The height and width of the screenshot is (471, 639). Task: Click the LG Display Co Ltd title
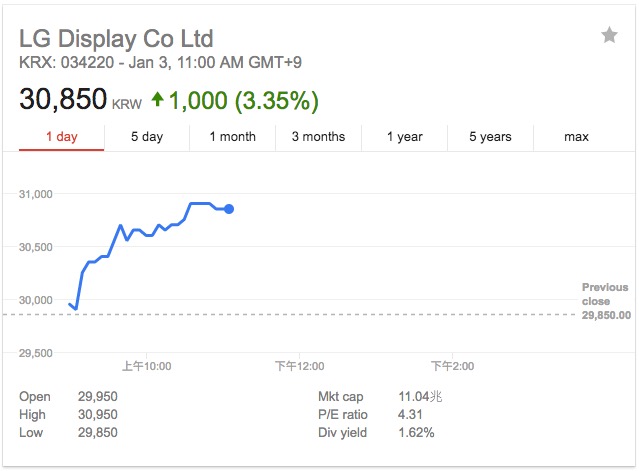pos(116,40)
